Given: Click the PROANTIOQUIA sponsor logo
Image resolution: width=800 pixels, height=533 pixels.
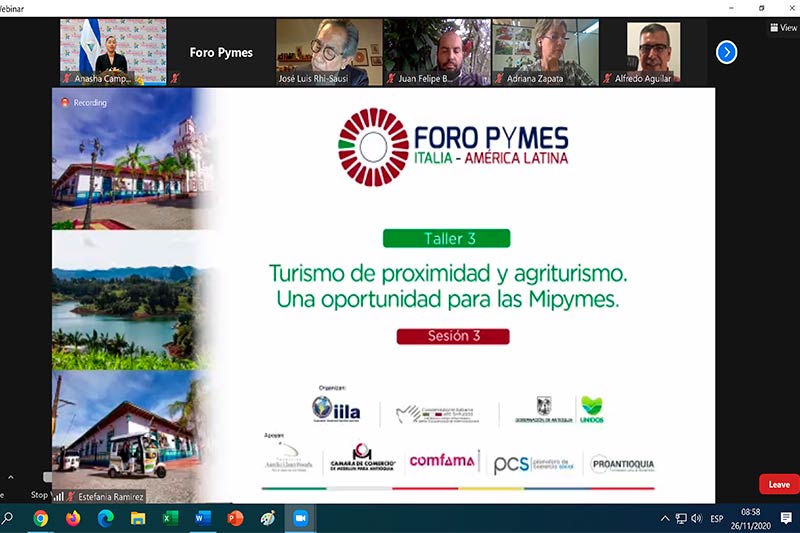Looking at the screenshot, I should (x=622, y=464).
